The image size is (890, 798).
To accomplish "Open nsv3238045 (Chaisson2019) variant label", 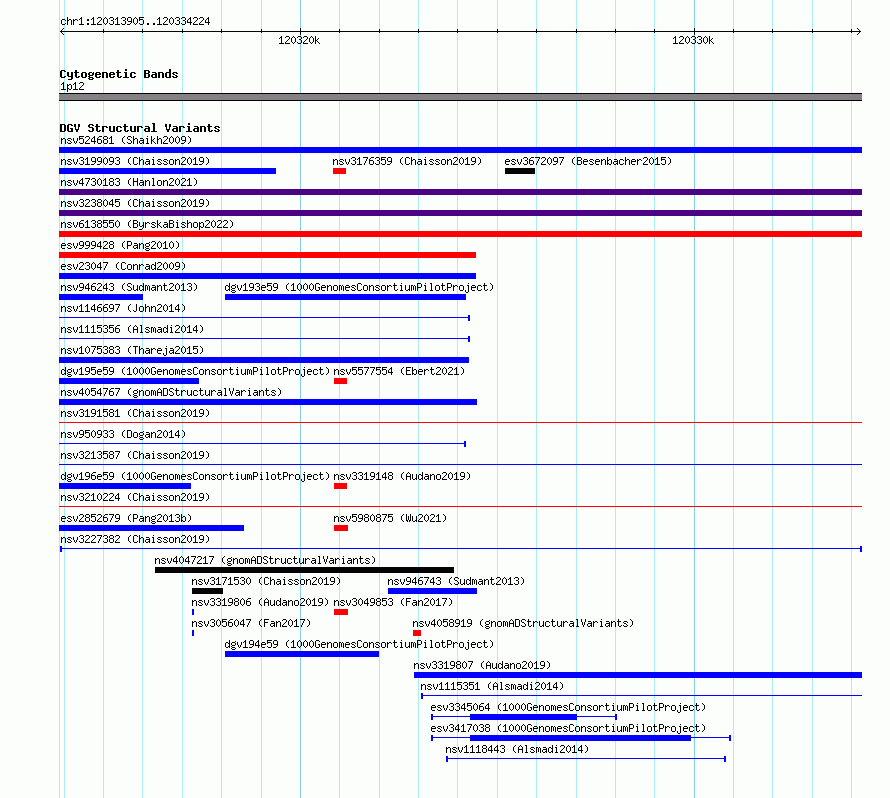I will coord(135,203).
